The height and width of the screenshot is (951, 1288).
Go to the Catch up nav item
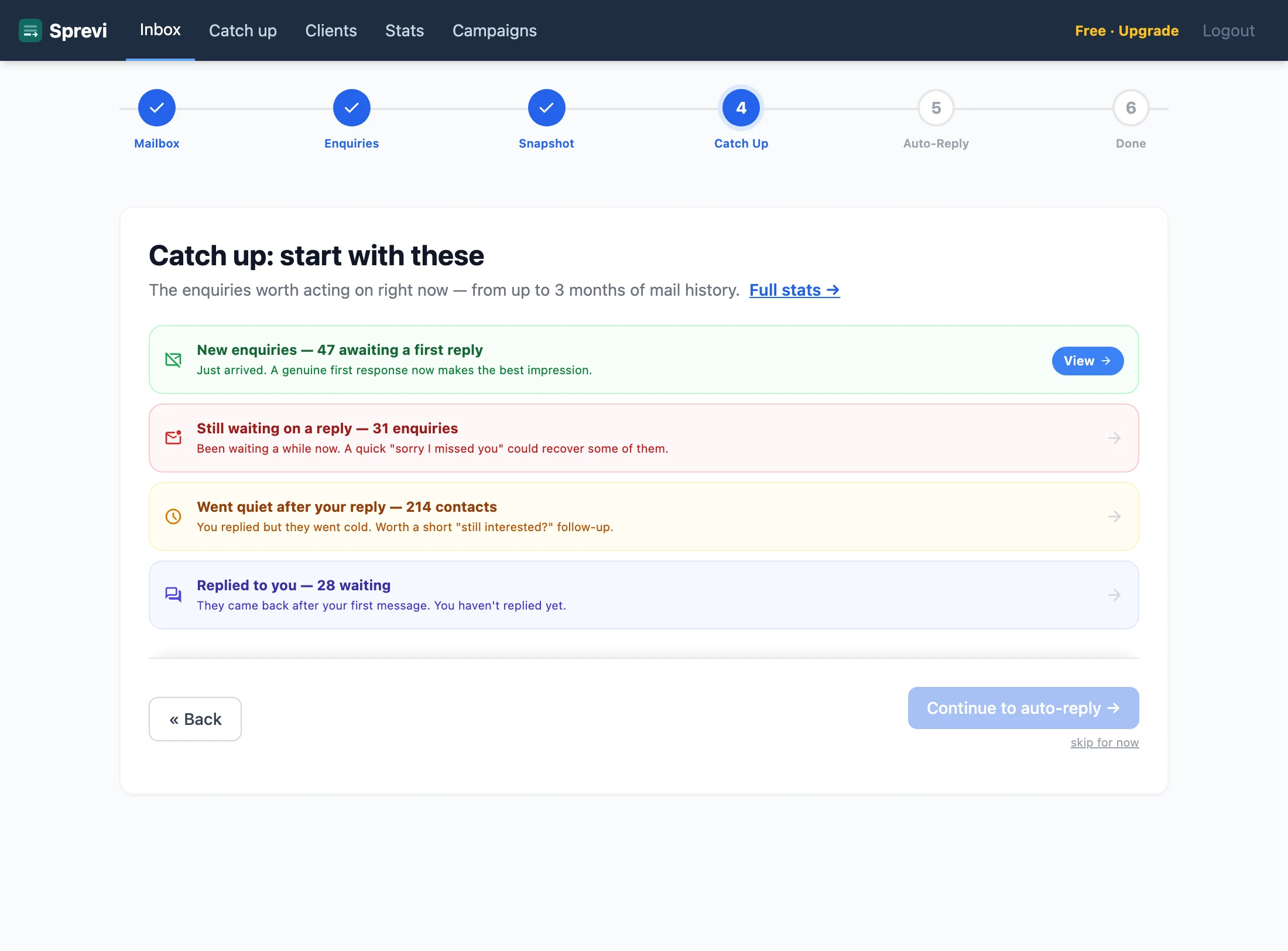coord(243,30)
